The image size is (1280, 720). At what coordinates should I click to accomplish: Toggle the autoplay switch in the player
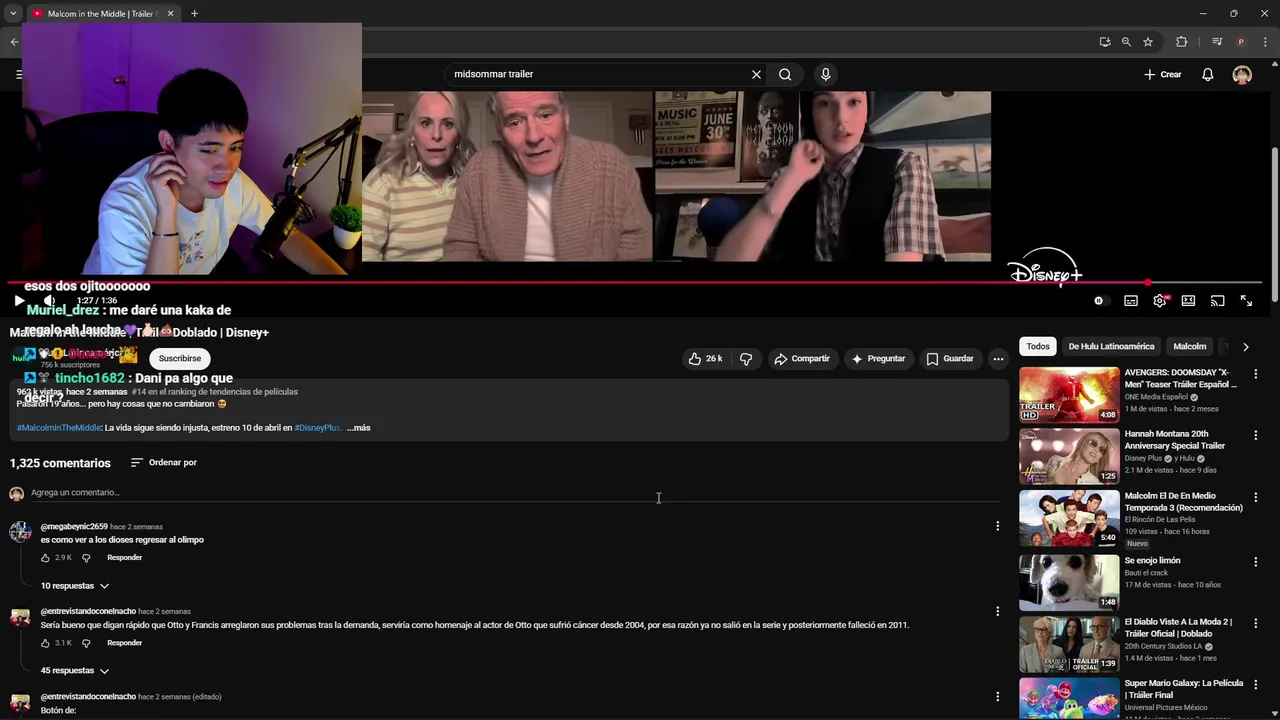(1099, 300)
